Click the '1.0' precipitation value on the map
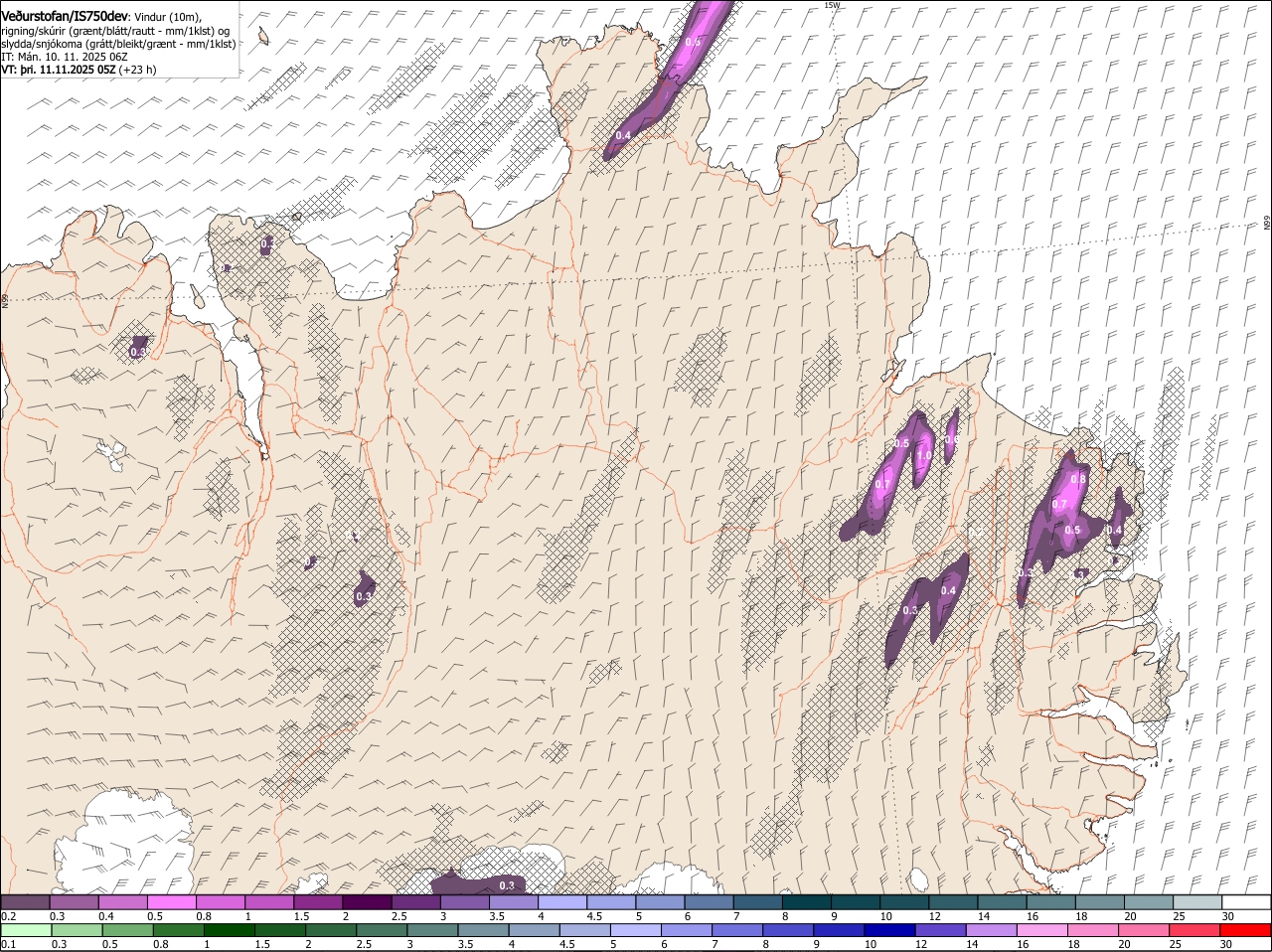The width and height of the screenshot is (1272, 952). [x=924, y=456]
